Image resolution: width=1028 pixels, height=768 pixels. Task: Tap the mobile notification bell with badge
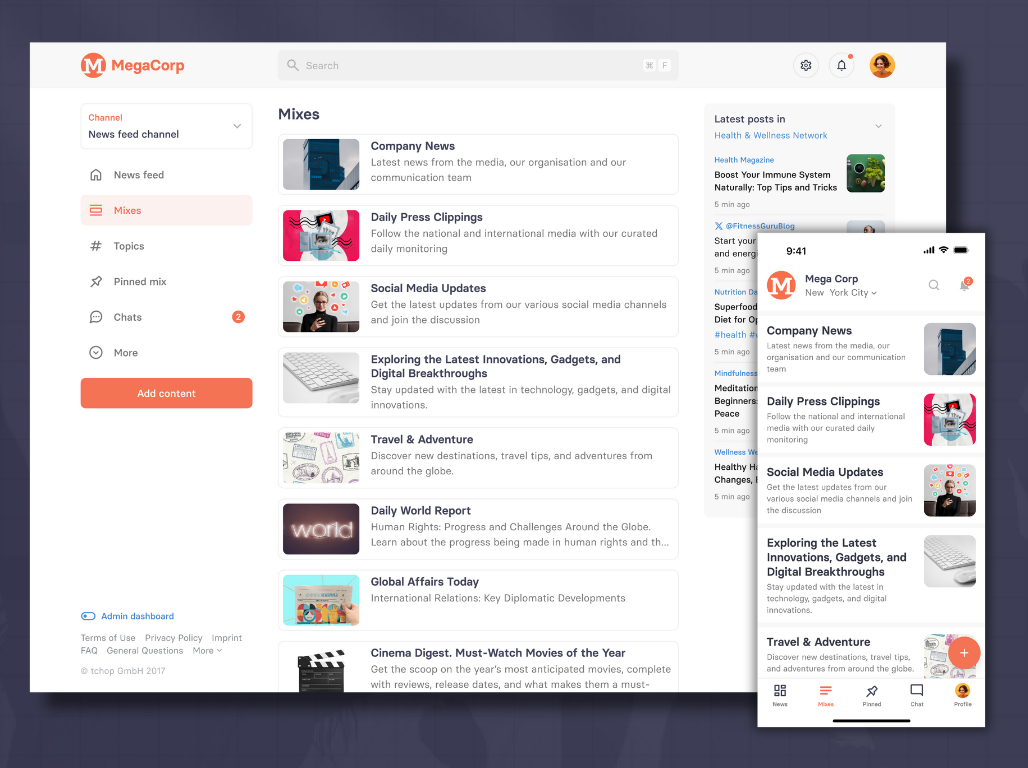pyautogui.click(x=965, y=285)
